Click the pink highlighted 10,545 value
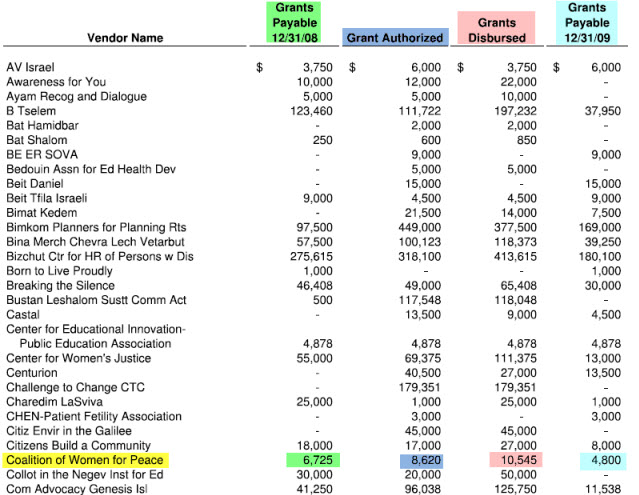639x495 pixels. (x=516, y=460)
